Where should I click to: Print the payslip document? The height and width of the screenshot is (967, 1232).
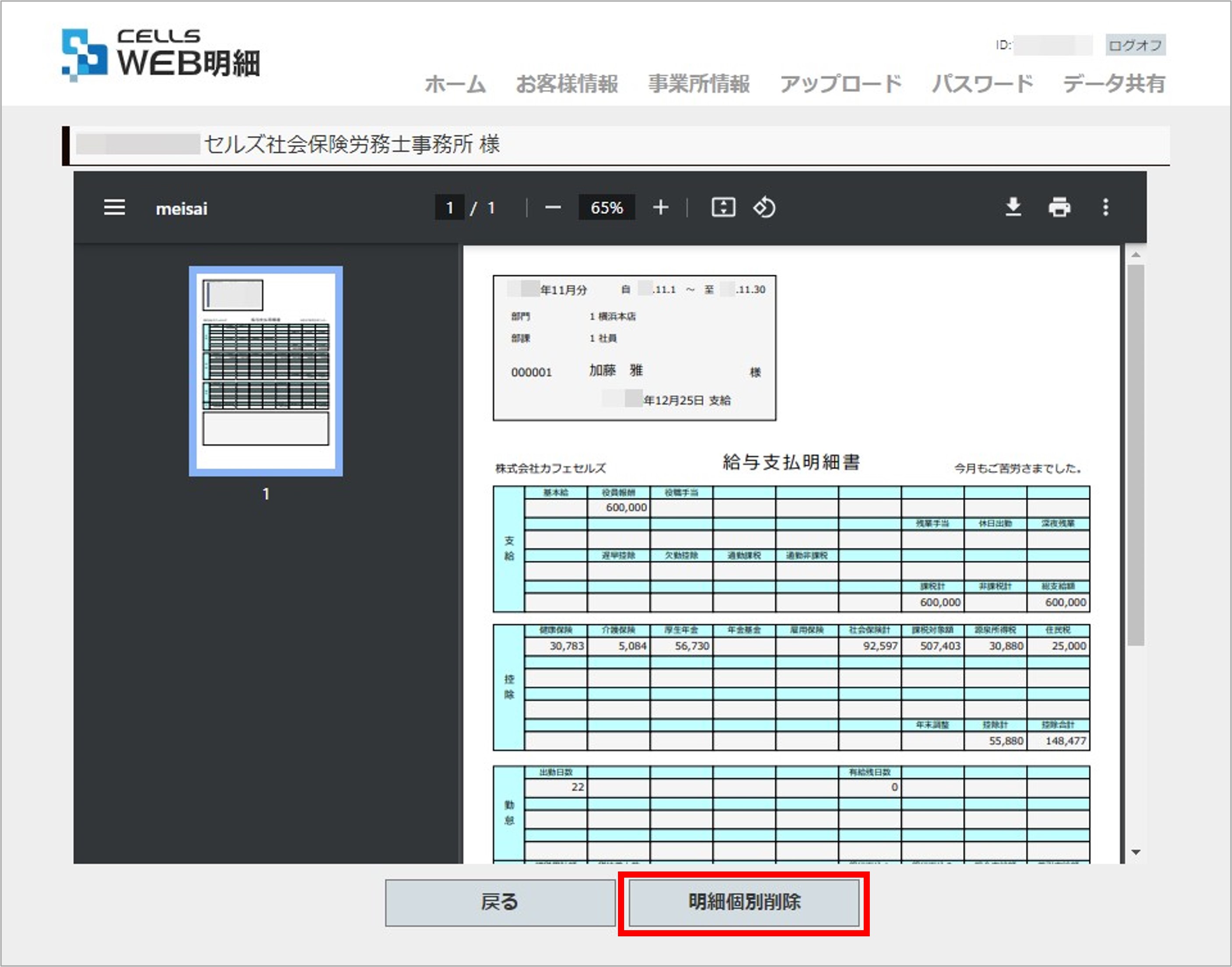click(x=1059, y=208)
